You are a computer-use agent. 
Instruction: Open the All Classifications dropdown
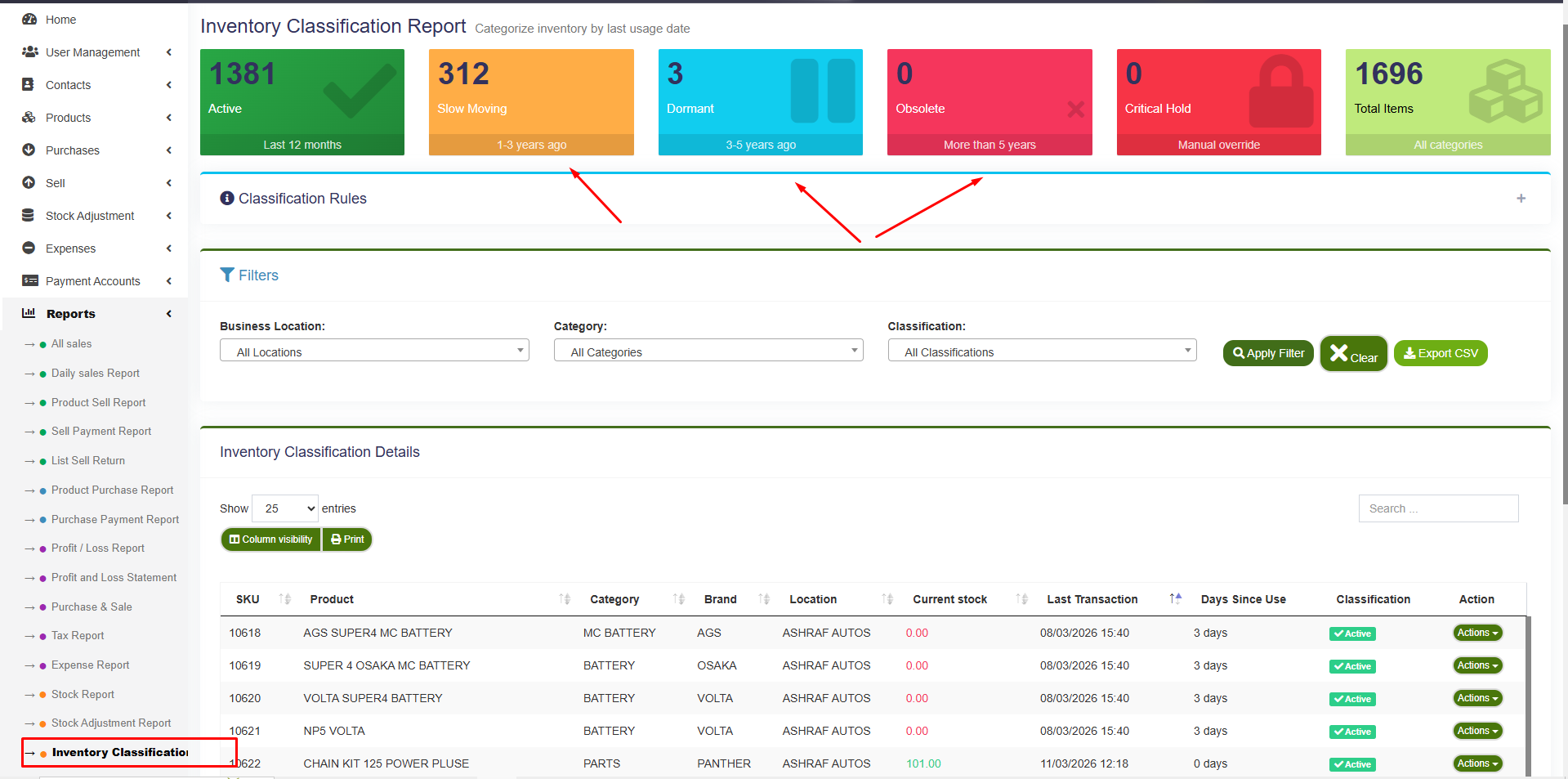tap(1041, 351)
